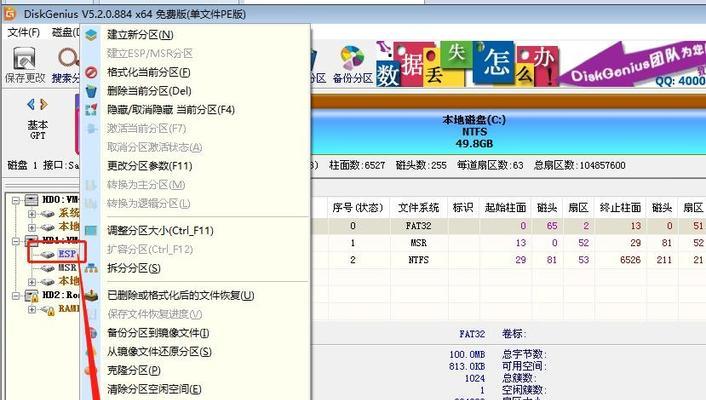Click the 保存更改 toolbar icon

pos(24,59)
